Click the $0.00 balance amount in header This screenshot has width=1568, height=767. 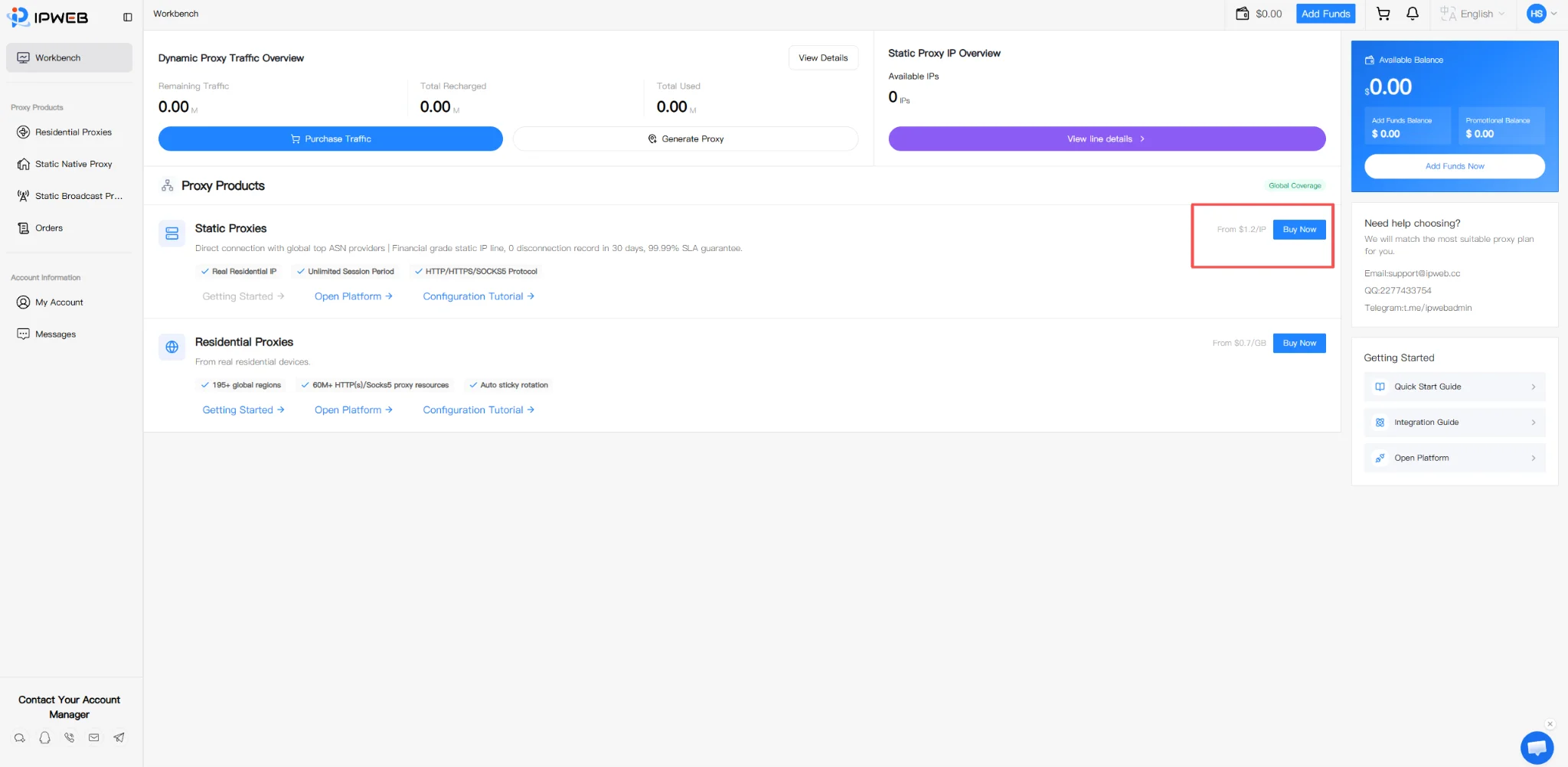pyautogui.click(x=1269, y=14)
